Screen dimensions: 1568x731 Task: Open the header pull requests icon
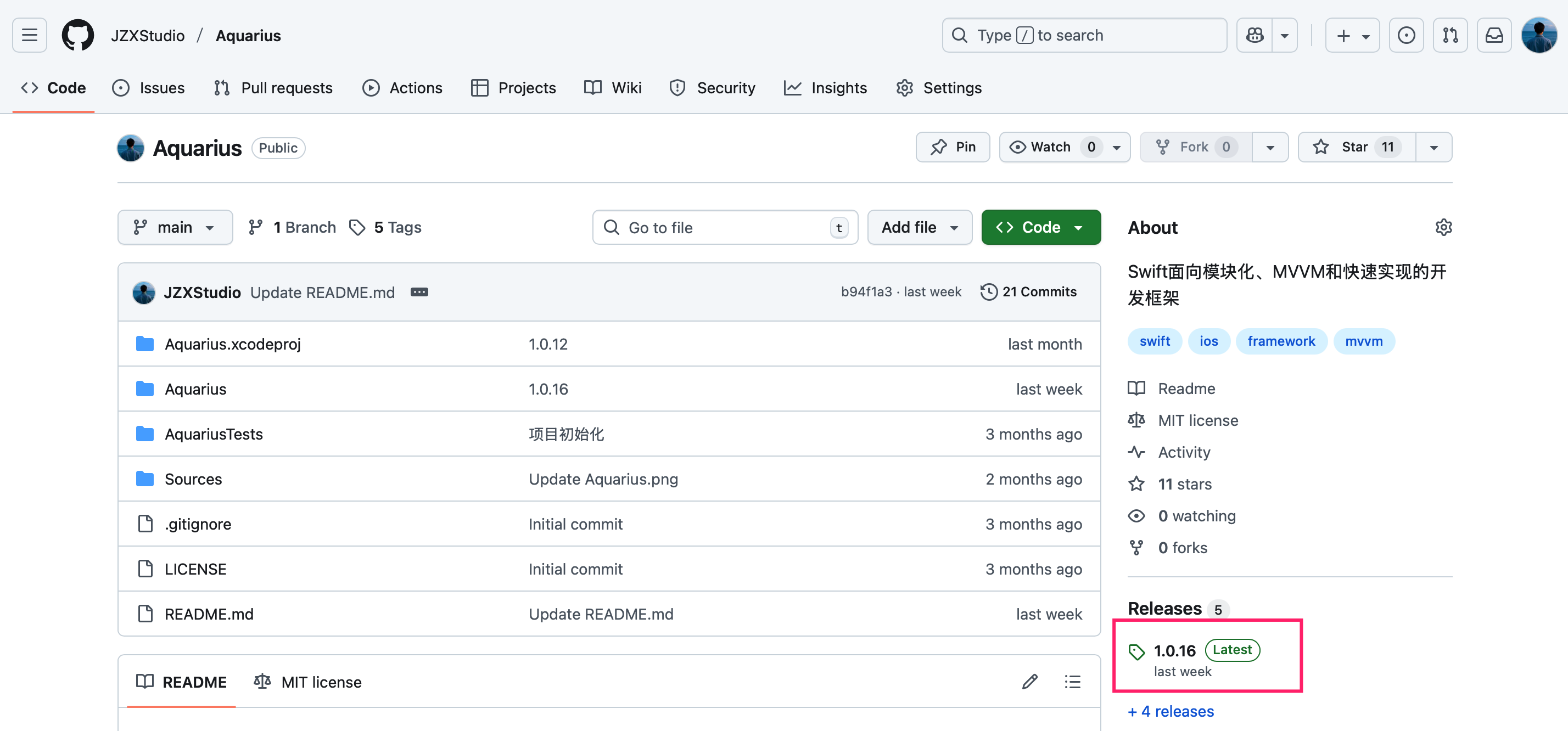point(1450,35)
